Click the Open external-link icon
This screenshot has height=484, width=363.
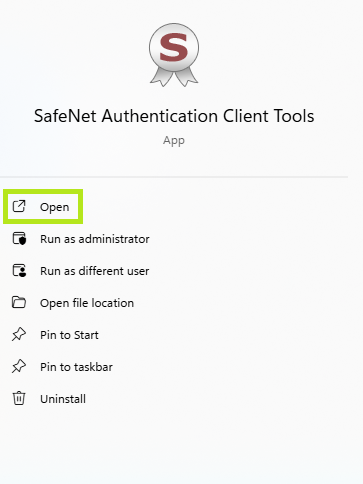(x=19, y=206)
